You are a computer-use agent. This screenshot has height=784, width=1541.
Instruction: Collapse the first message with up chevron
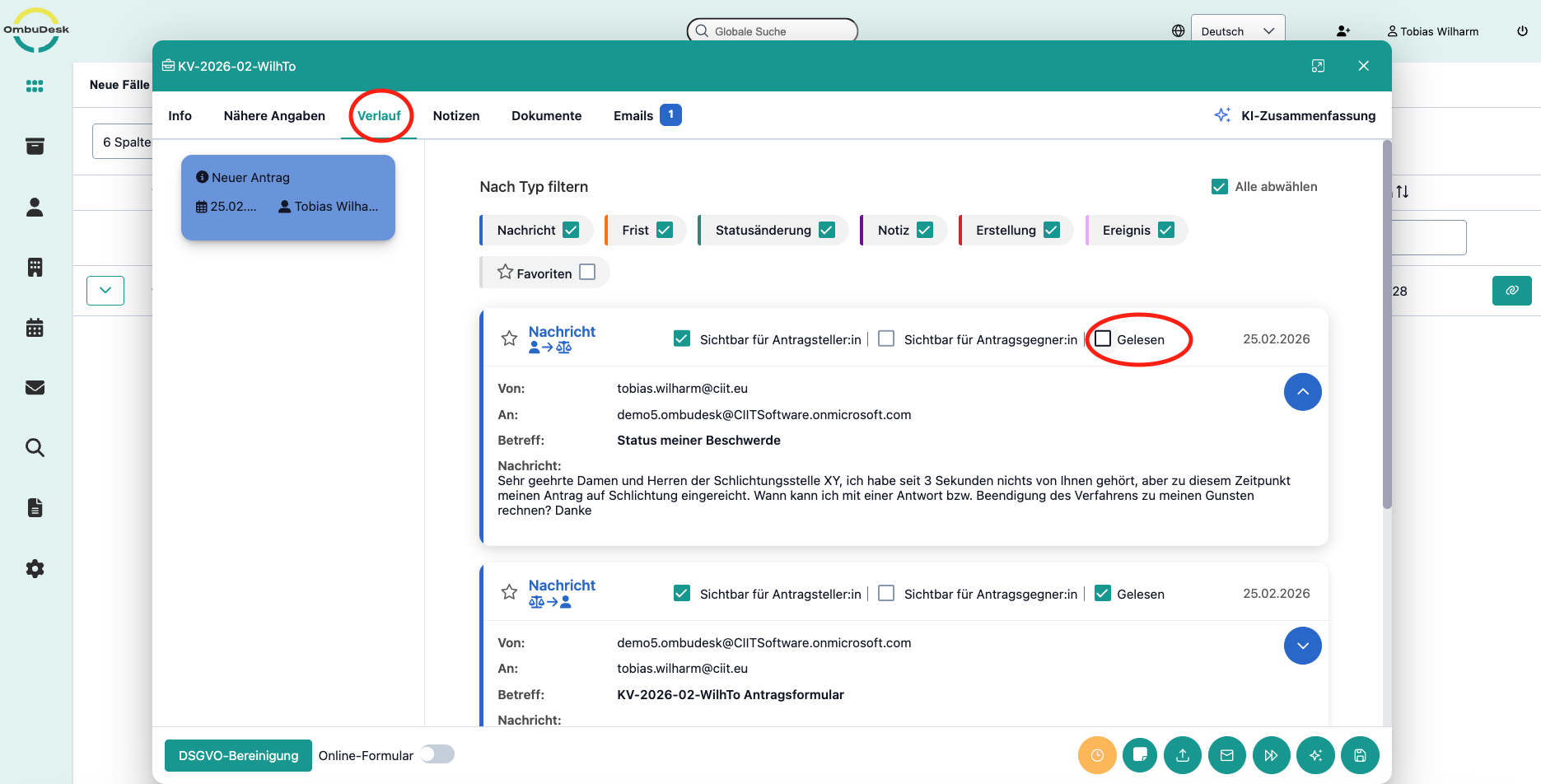1302,392
